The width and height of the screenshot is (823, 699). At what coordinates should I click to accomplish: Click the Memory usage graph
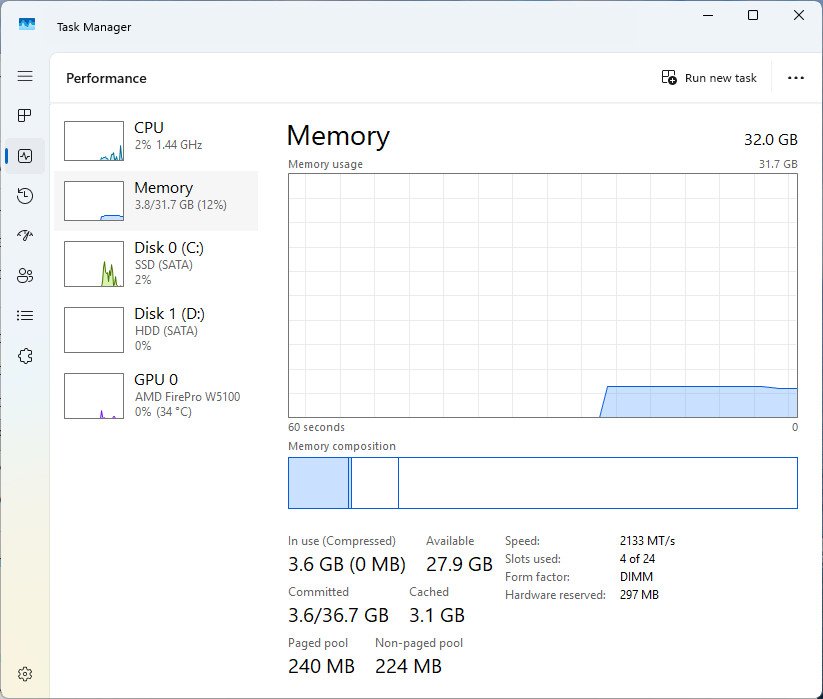pyautogui.click(x=543, y=295)
